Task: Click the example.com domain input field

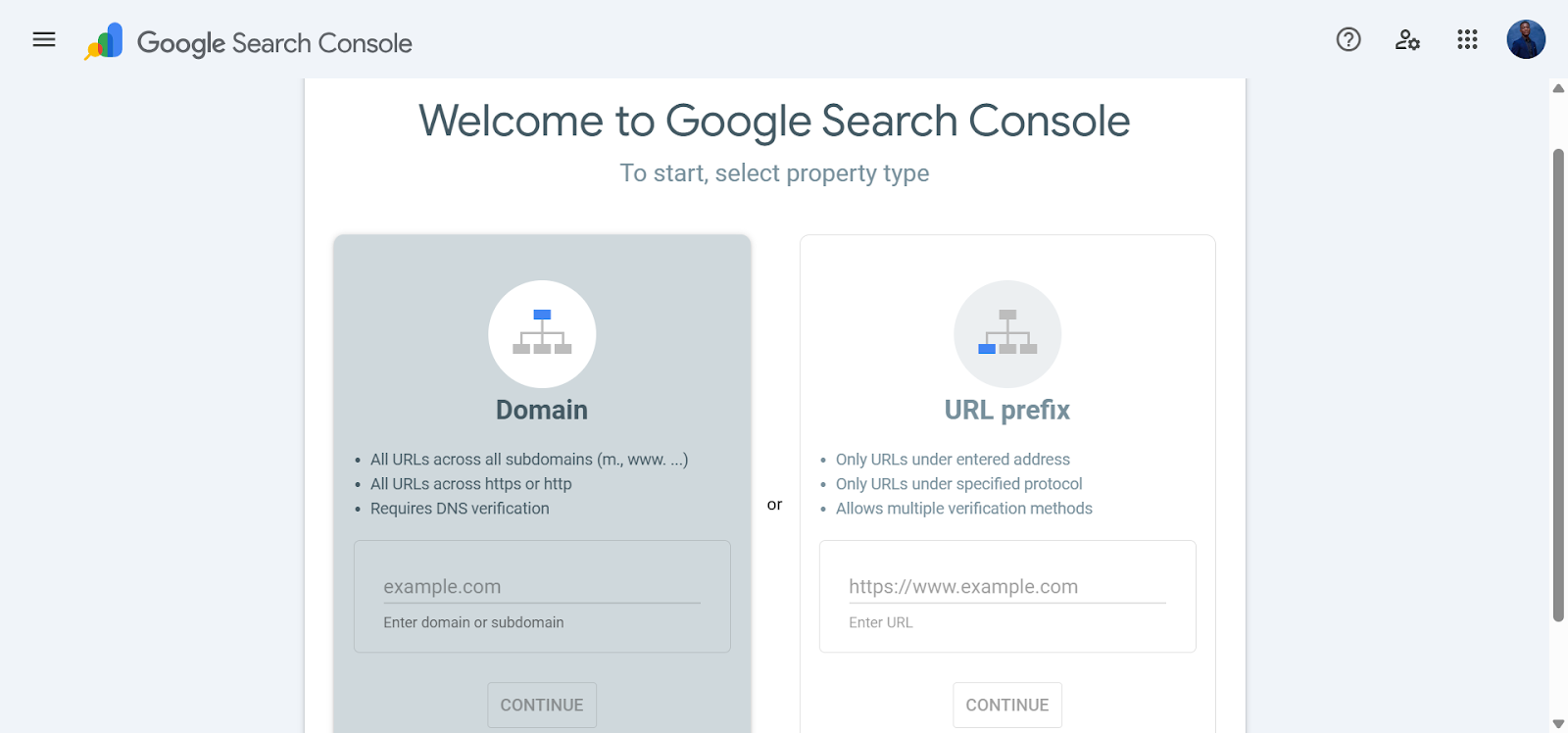Action: pos(541,587)
